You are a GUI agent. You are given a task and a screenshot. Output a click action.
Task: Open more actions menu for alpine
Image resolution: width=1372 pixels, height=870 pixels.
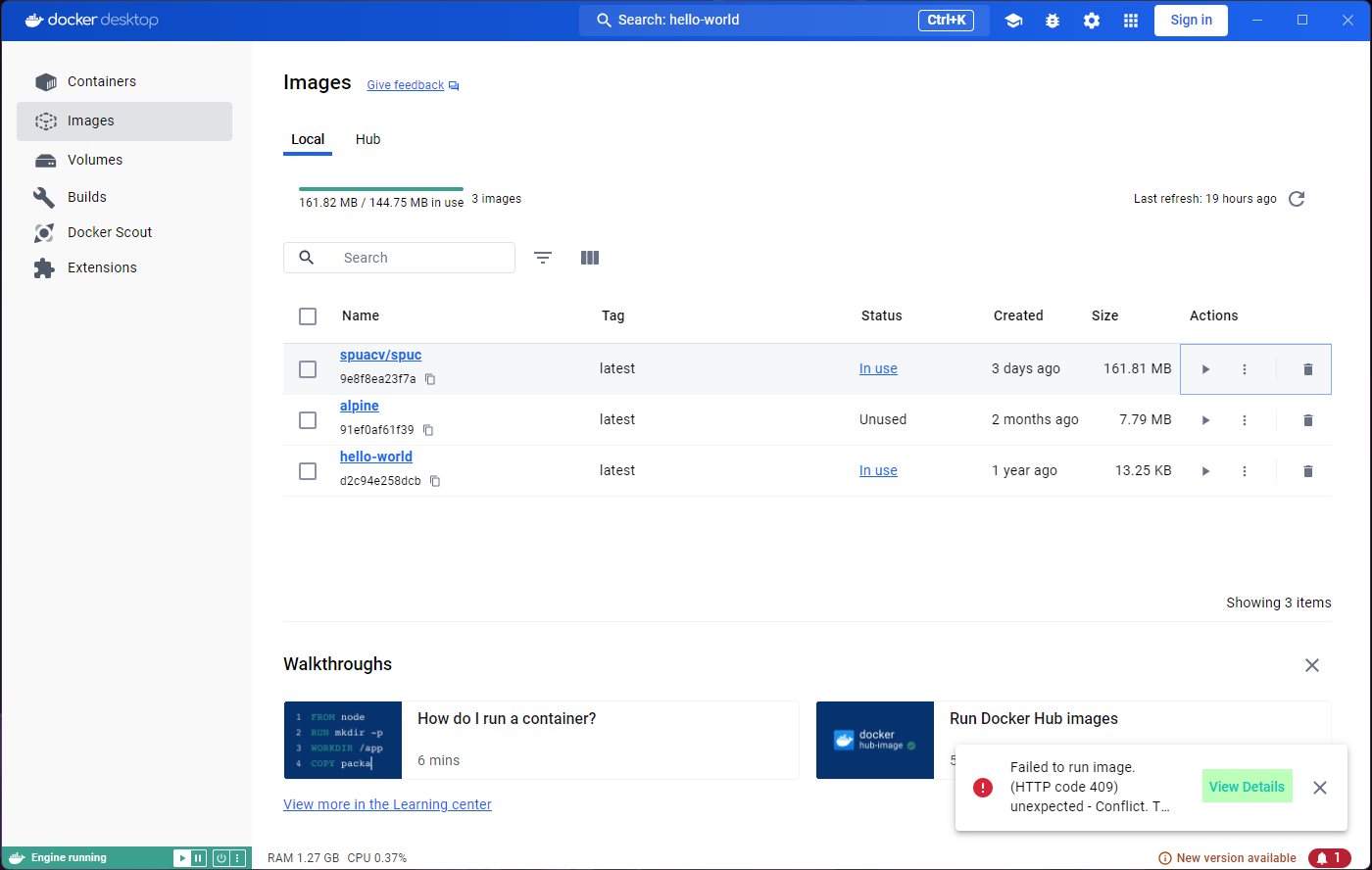(x=1245, y=420)
